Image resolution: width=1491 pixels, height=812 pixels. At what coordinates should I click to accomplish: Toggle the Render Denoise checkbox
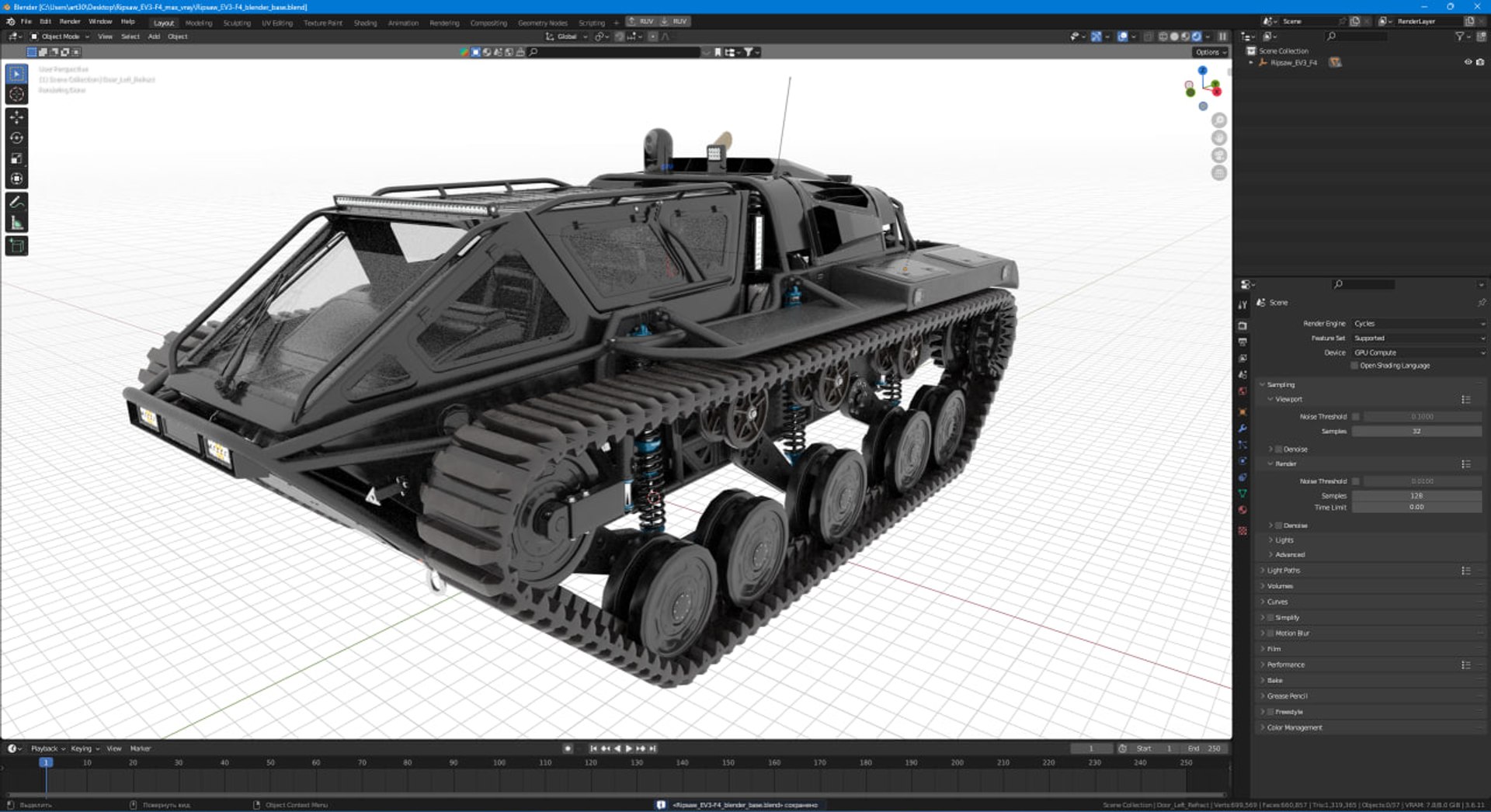pyautogui.click(x=1278, y=526)
